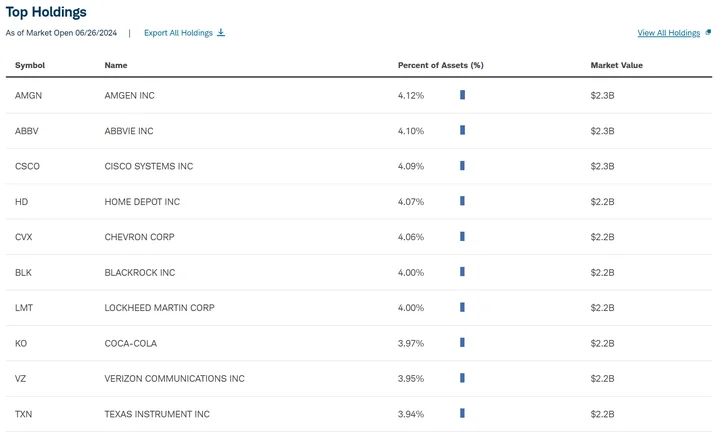
Task: Click the Export All Holdings link
Action: [x=178, y=33]
